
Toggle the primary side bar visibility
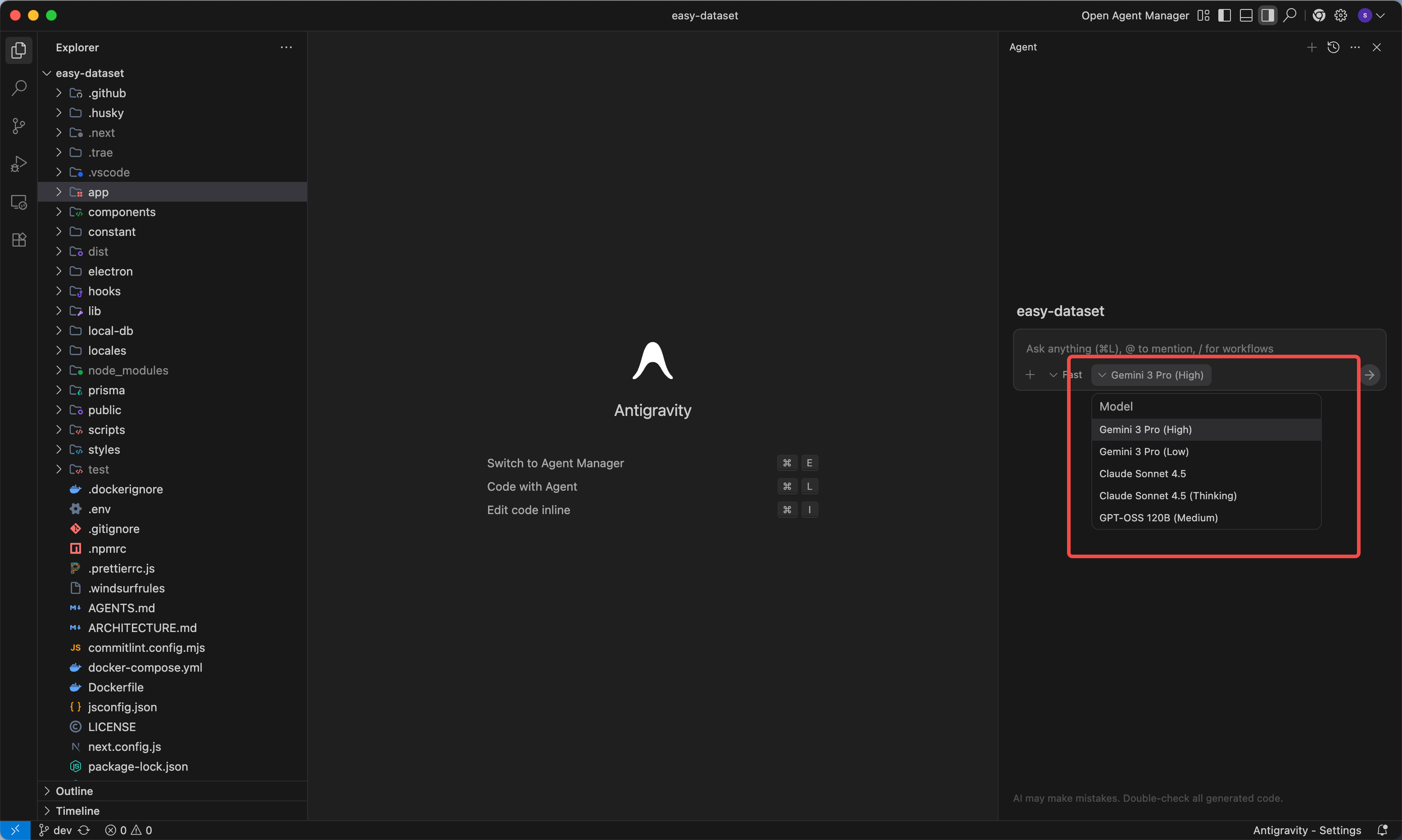click(x=1224, y=15)
